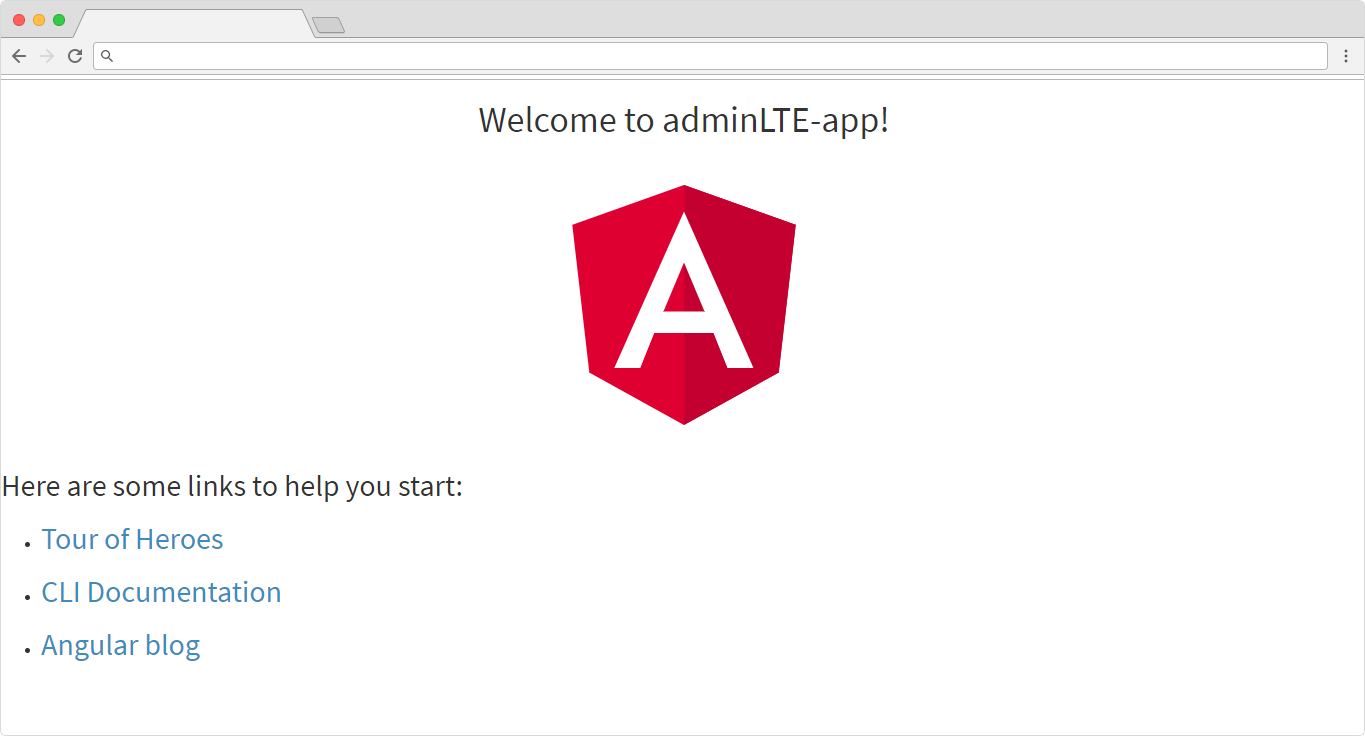This screenshot has width=1365, height=736.
Task: Visit the Angular blog link
Action: [120, 646]
